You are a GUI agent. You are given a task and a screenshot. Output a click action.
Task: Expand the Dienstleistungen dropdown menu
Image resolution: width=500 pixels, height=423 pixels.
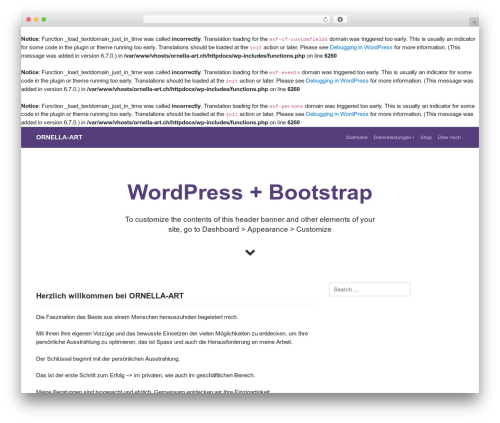point(394,137)
